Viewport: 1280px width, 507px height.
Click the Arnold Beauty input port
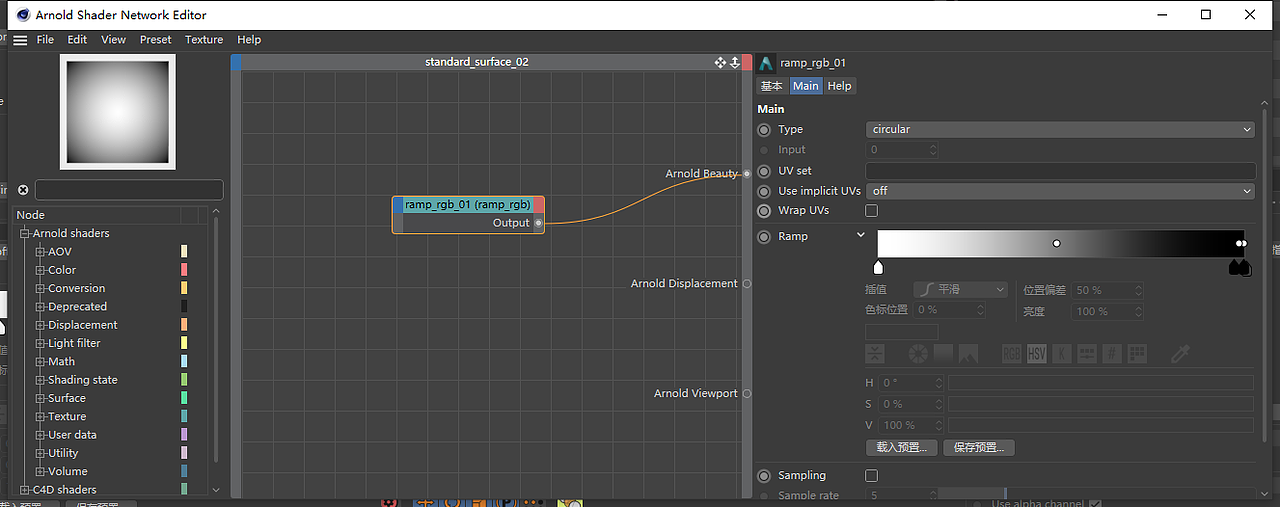[x=747, y=174]
